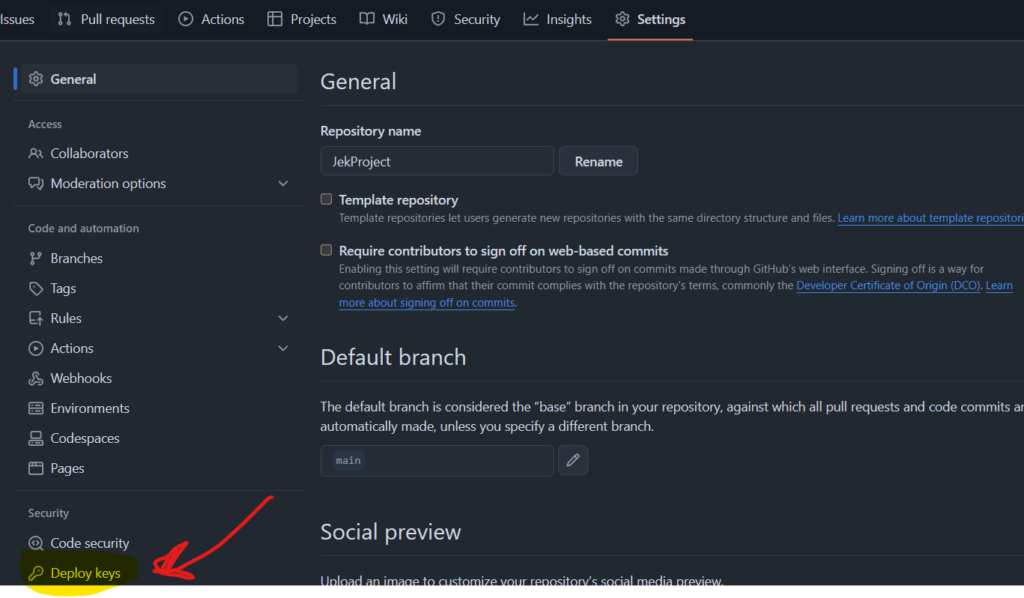Screen dimensions: 1024x598
Task: Open the Issues tab
Action: [17, 20]
